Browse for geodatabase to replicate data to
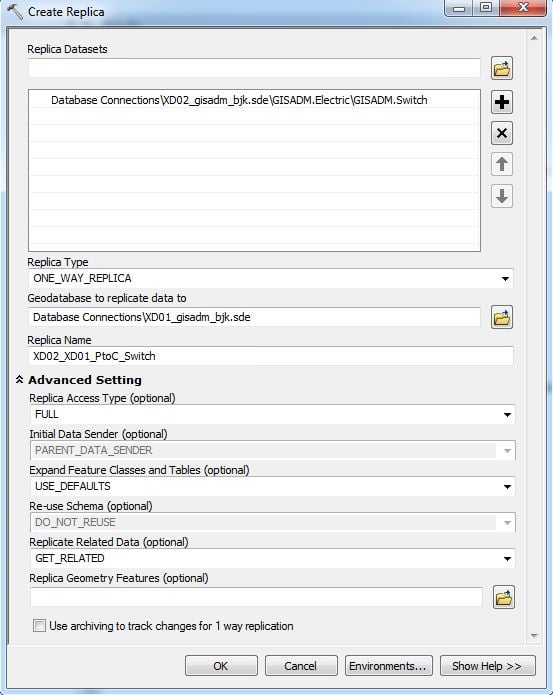Image resolution: width=553 pixels, height=695 pixels. [502, 317]
